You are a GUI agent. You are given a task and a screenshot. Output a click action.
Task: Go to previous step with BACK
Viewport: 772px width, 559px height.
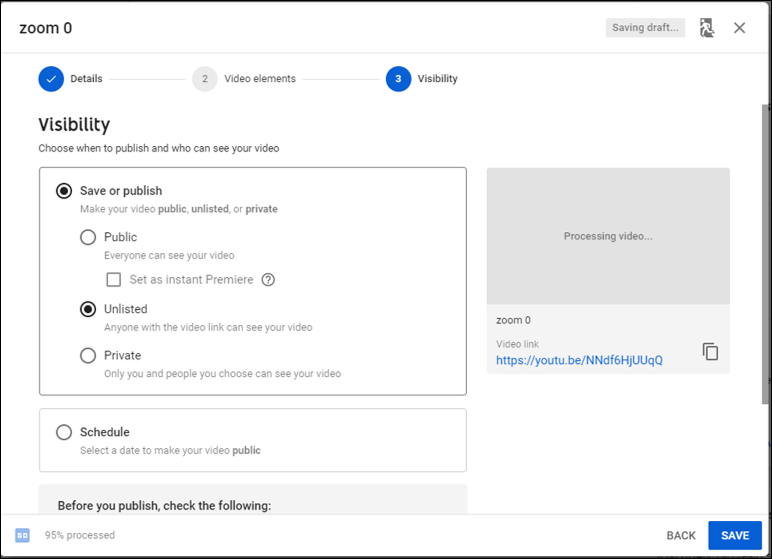681,535
